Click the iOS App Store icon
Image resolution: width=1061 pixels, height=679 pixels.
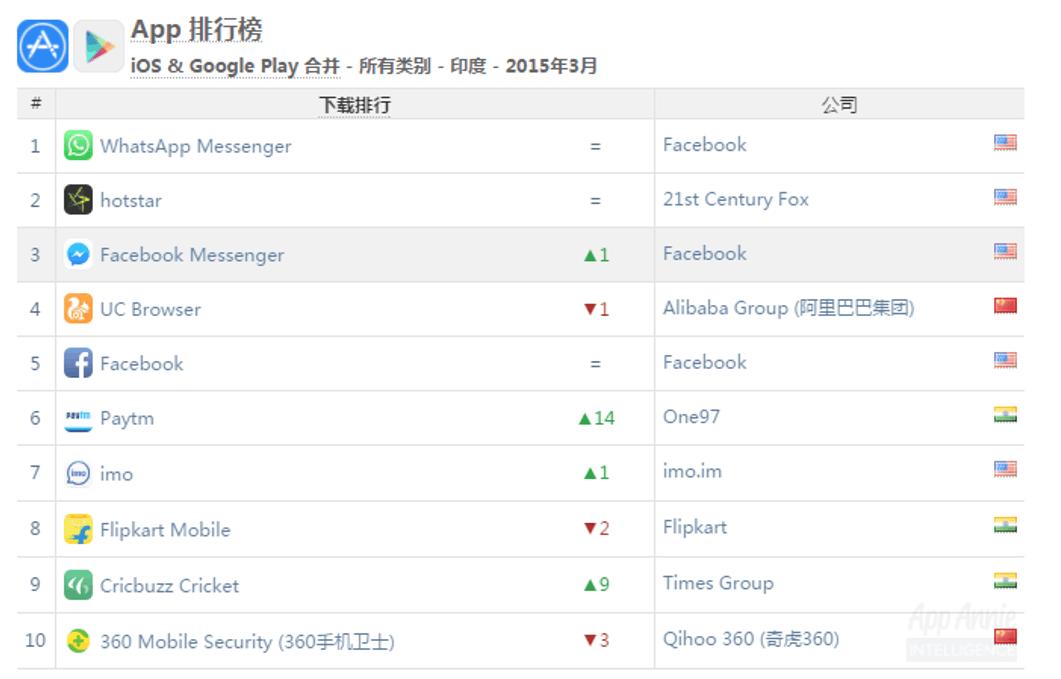(x=43, y=46)
